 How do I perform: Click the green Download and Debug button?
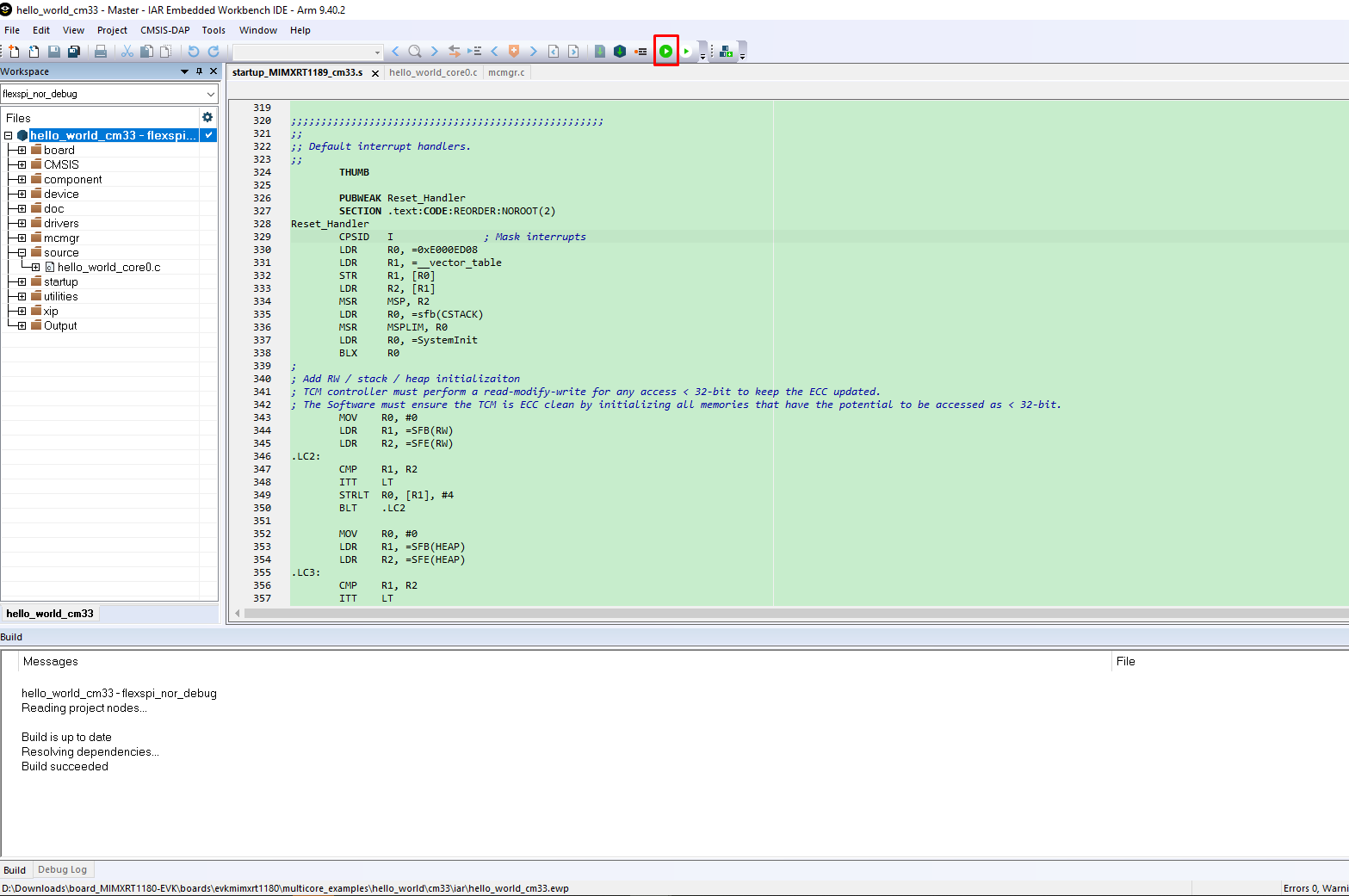pos(665,52)
